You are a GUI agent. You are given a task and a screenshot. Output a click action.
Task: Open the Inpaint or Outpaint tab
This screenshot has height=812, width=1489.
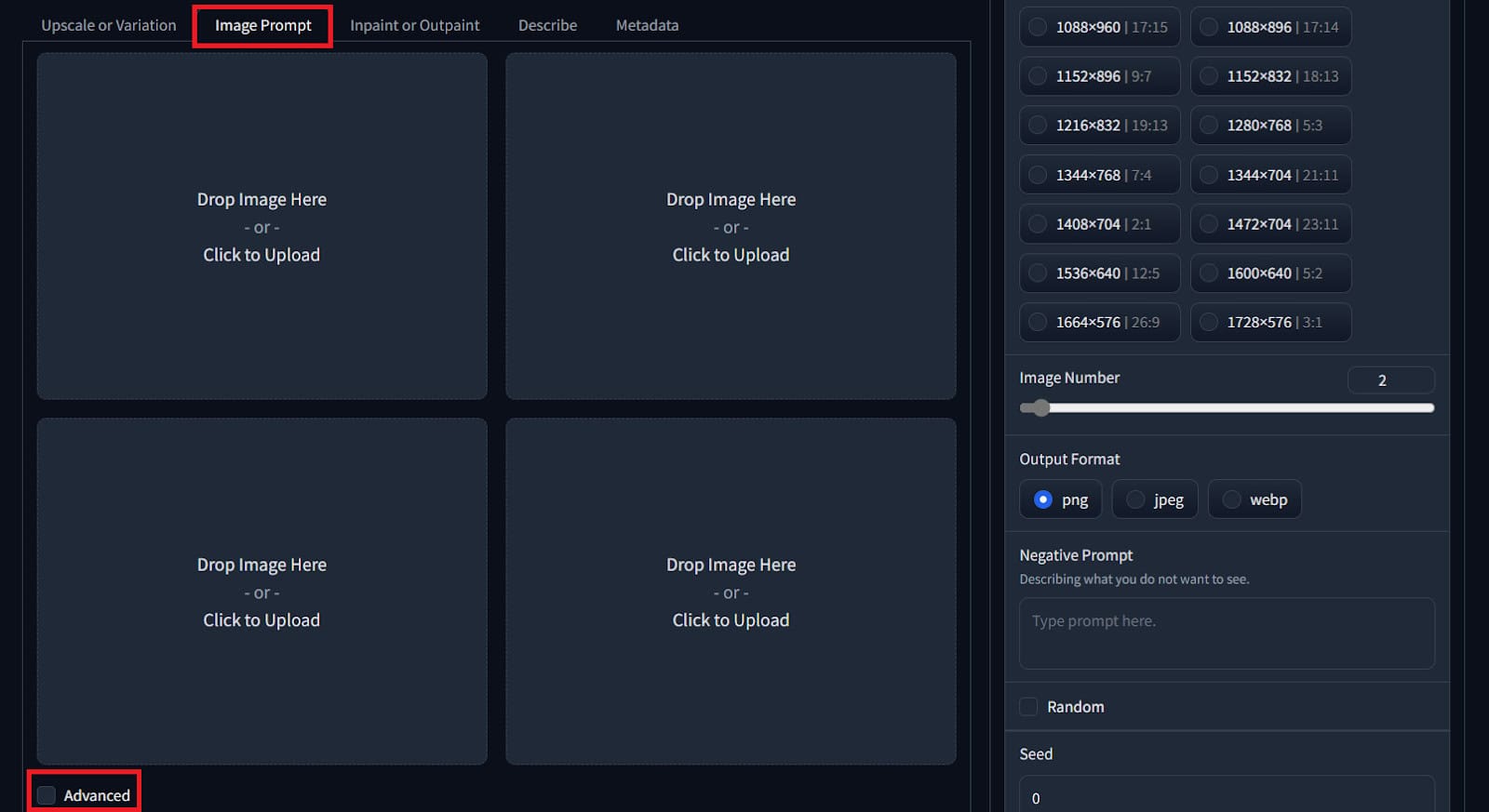pyautogui.click(x=414, y=25)
